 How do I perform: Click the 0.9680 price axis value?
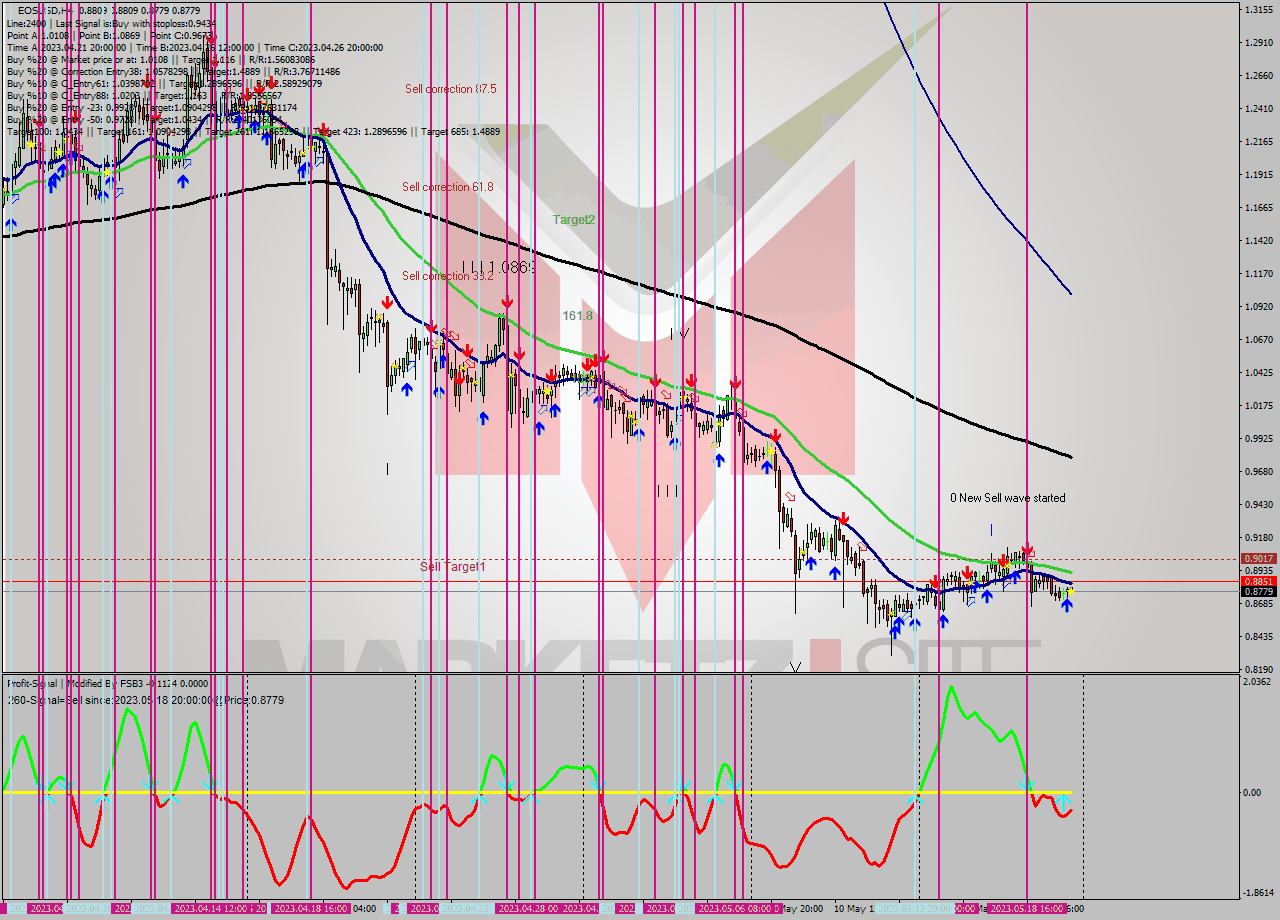(1257, 471)
